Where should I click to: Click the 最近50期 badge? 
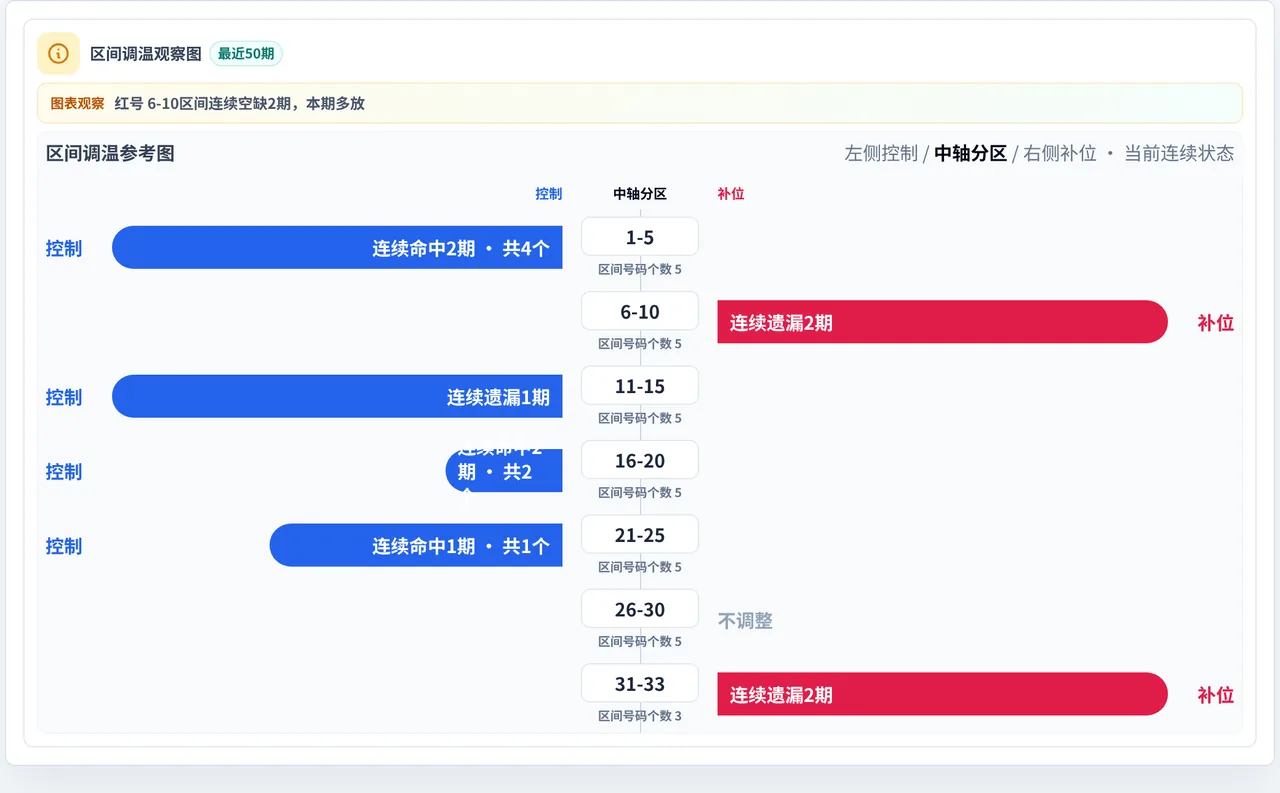[x=246, y=53]
